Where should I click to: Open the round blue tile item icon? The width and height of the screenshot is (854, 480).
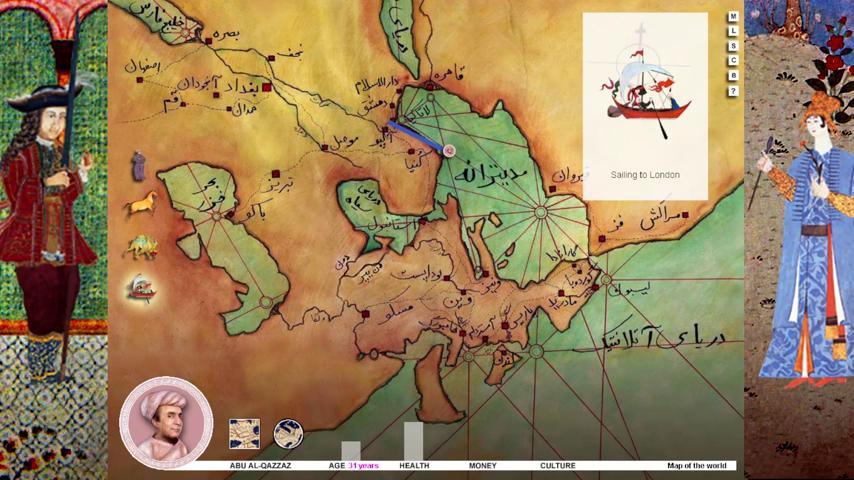(x=288, y=433)
